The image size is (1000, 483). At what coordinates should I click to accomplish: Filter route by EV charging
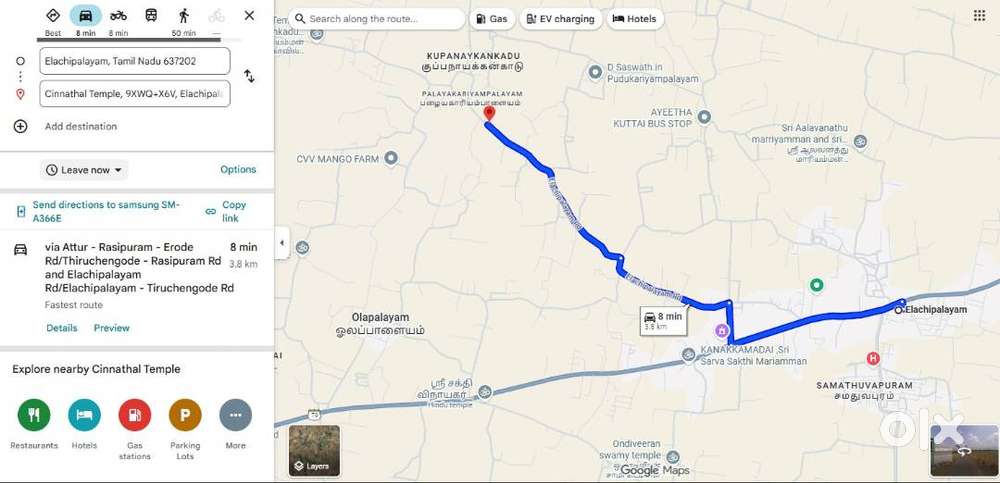(x=560, y=19)
